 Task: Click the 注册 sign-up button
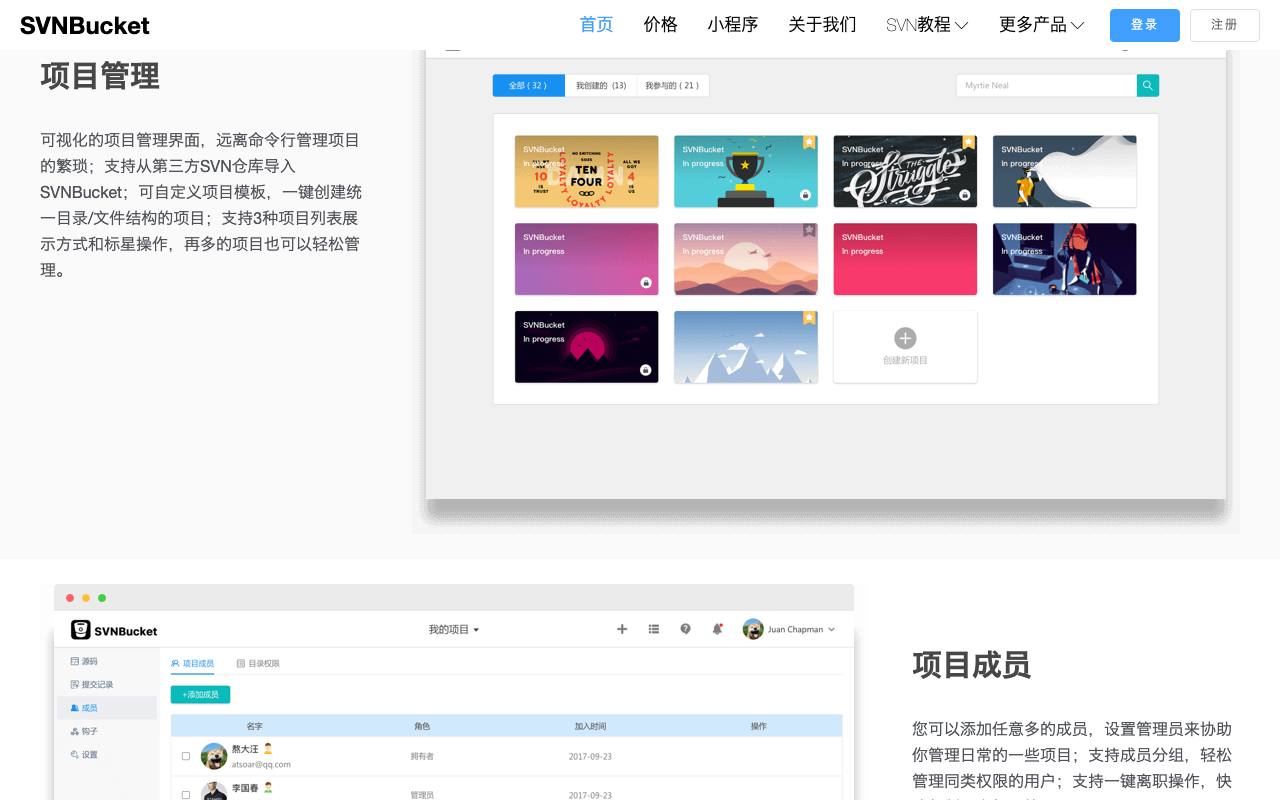(1224, 25)
